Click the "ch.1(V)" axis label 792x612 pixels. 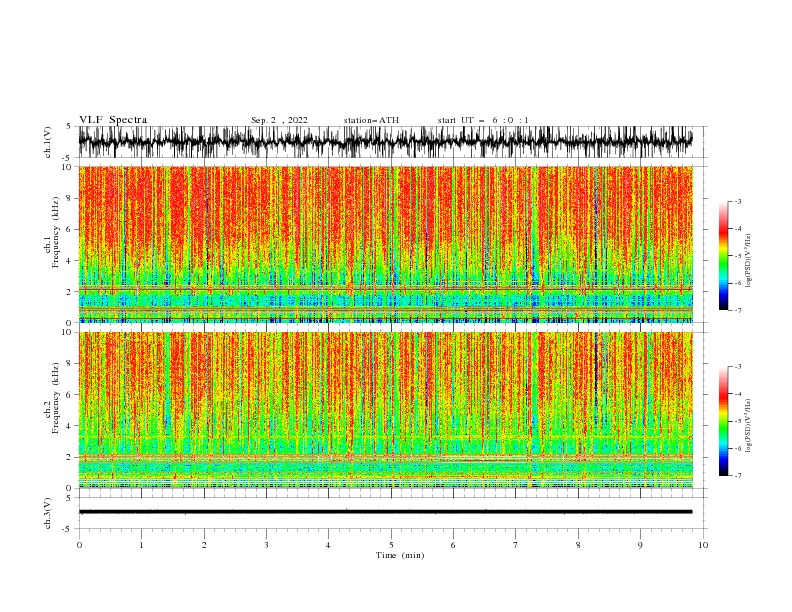point(48,142)
